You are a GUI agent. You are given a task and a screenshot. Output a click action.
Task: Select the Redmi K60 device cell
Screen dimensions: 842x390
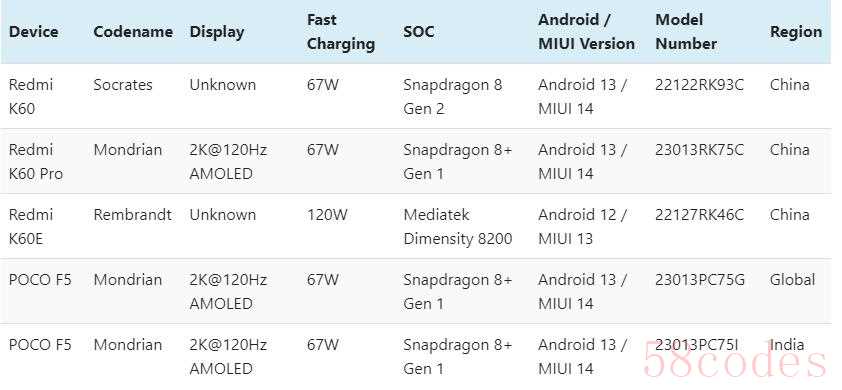point(31,97)
